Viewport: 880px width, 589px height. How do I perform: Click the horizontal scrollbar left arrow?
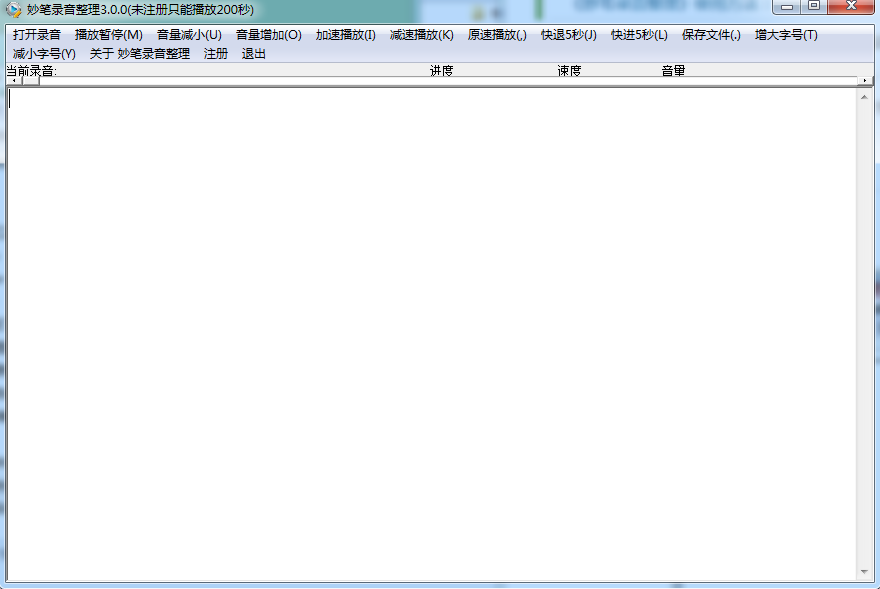(14, 81)
